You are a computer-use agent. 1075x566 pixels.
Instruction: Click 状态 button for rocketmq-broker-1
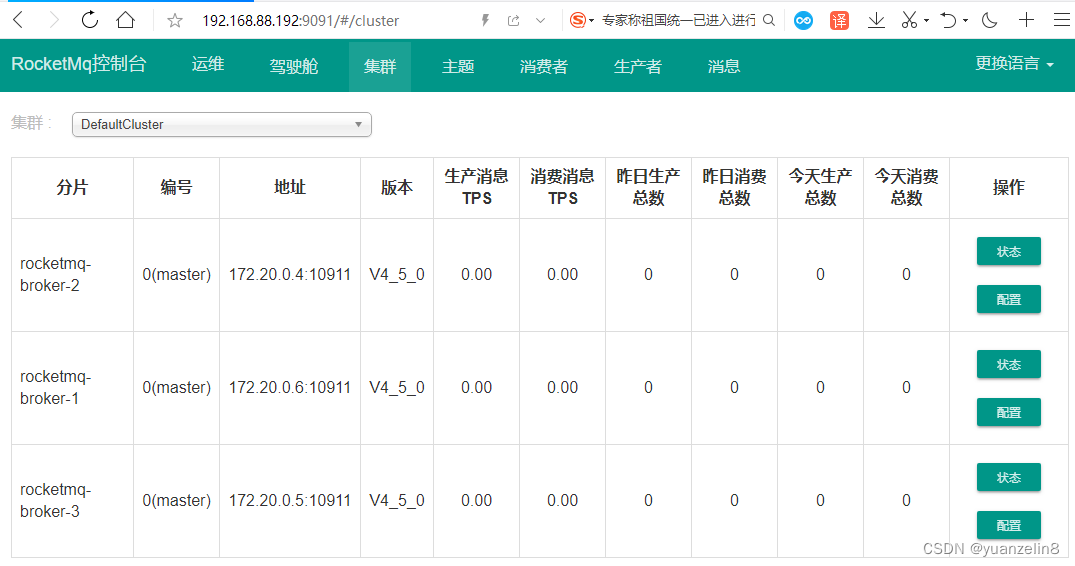click(1008, 365)
